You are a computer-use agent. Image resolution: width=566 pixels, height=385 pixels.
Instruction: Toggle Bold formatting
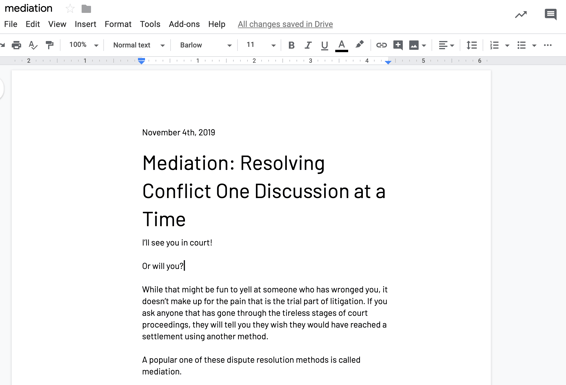(x=291, y=45)
